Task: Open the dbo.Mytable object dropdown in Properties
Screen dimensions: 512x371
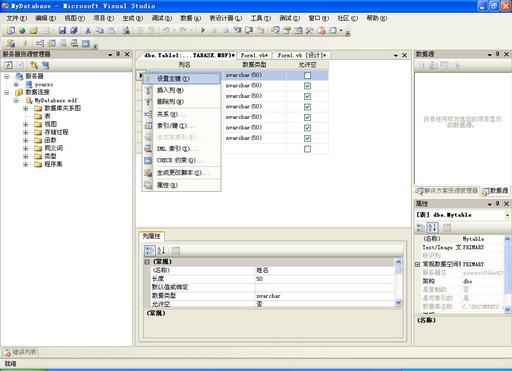Action: [507, 215]
